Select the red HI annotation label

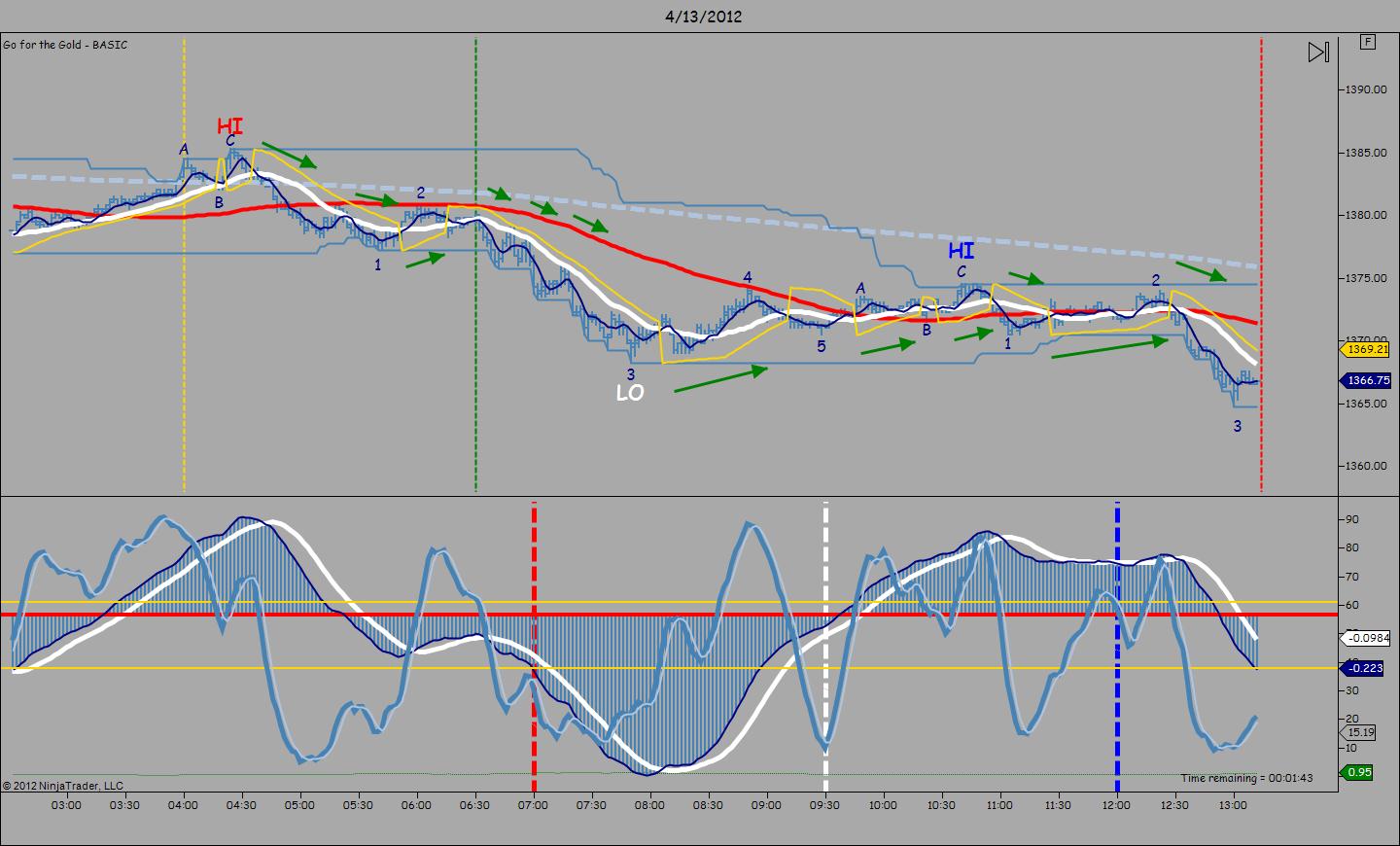click(x=229, y=126)
